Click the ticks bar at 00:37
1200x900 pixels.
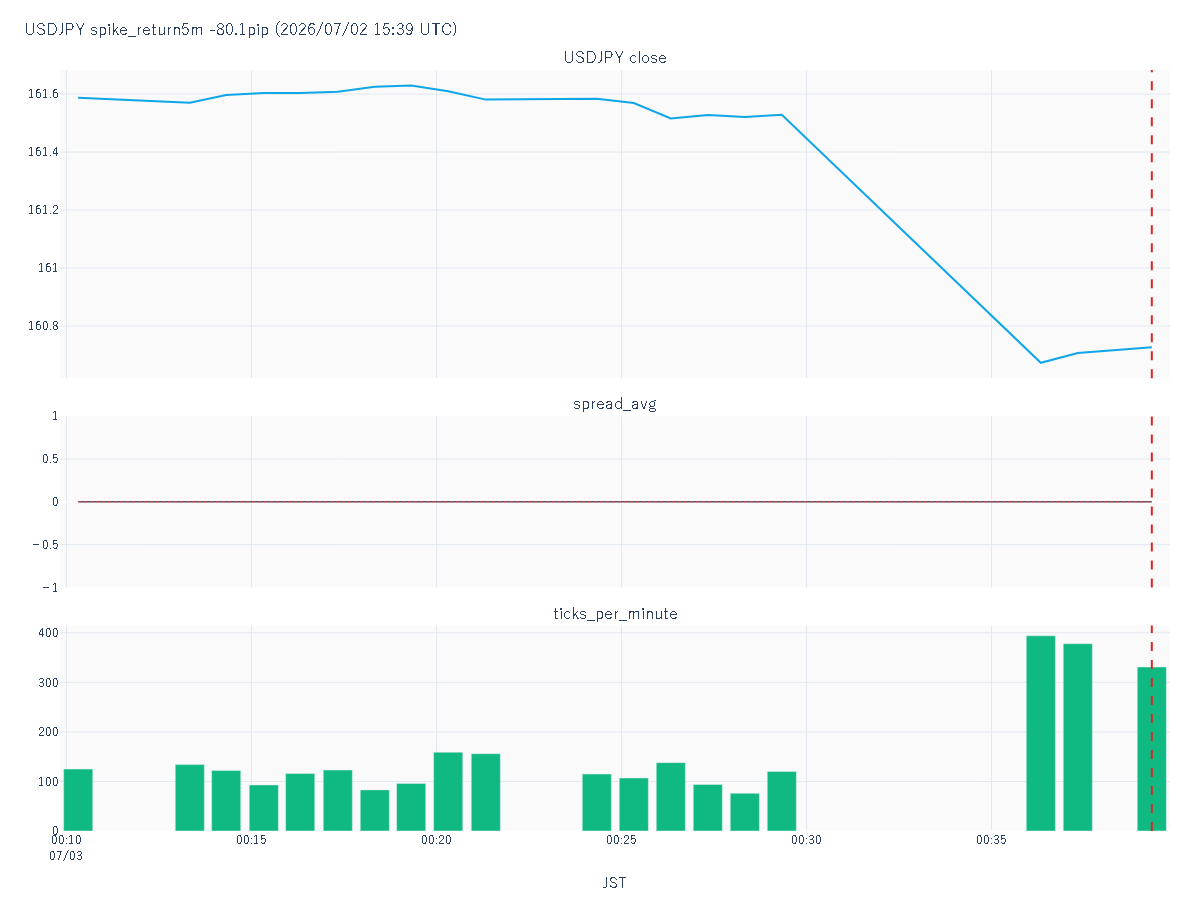(x=1077, y=737)
